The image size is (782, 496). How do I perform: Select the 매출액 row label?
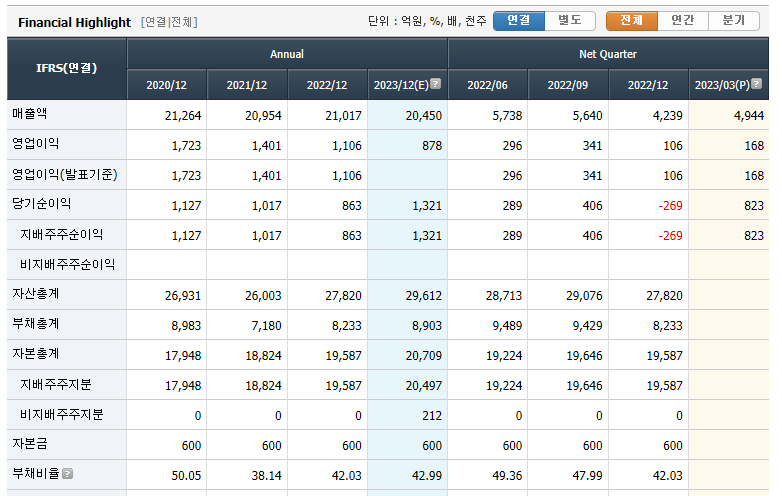(30, 114)
